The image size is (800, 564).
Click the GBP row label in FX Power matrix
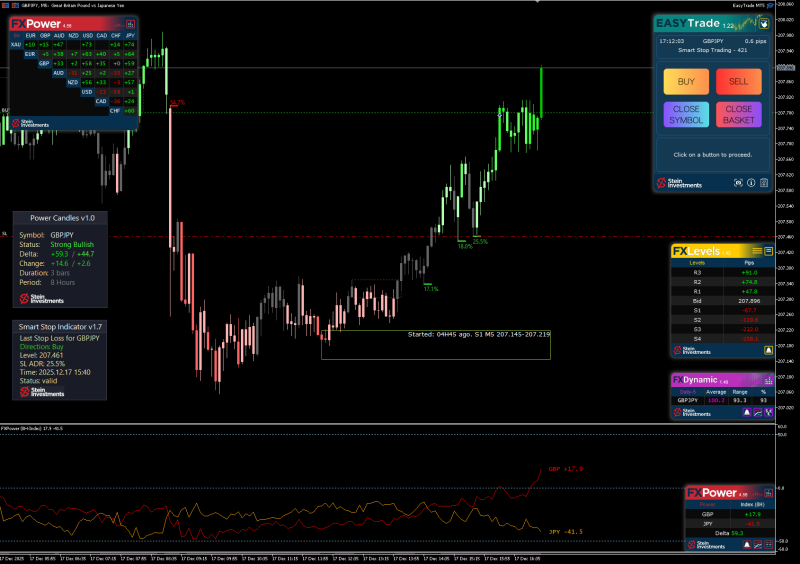pos(44,64)
